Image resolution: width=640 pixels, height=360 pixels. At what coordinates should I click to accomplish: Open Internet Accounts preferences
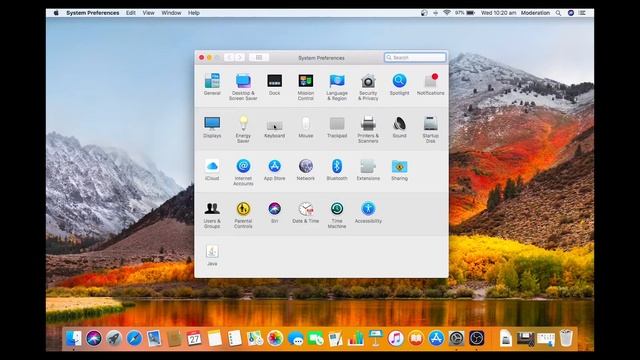tap(243, 172)
